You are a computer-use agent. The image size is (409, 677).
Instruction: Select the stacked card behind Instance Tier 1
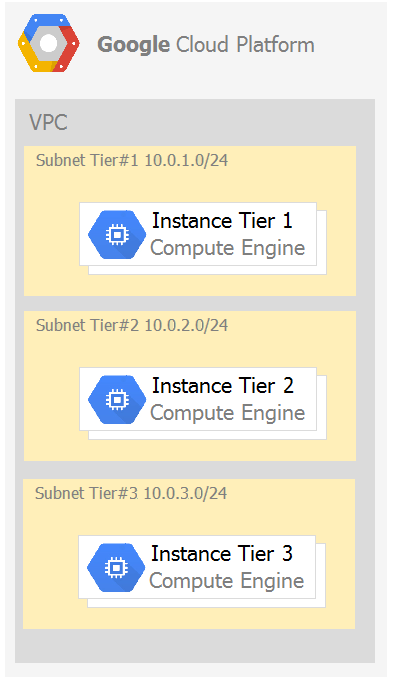tap(322, 242)
